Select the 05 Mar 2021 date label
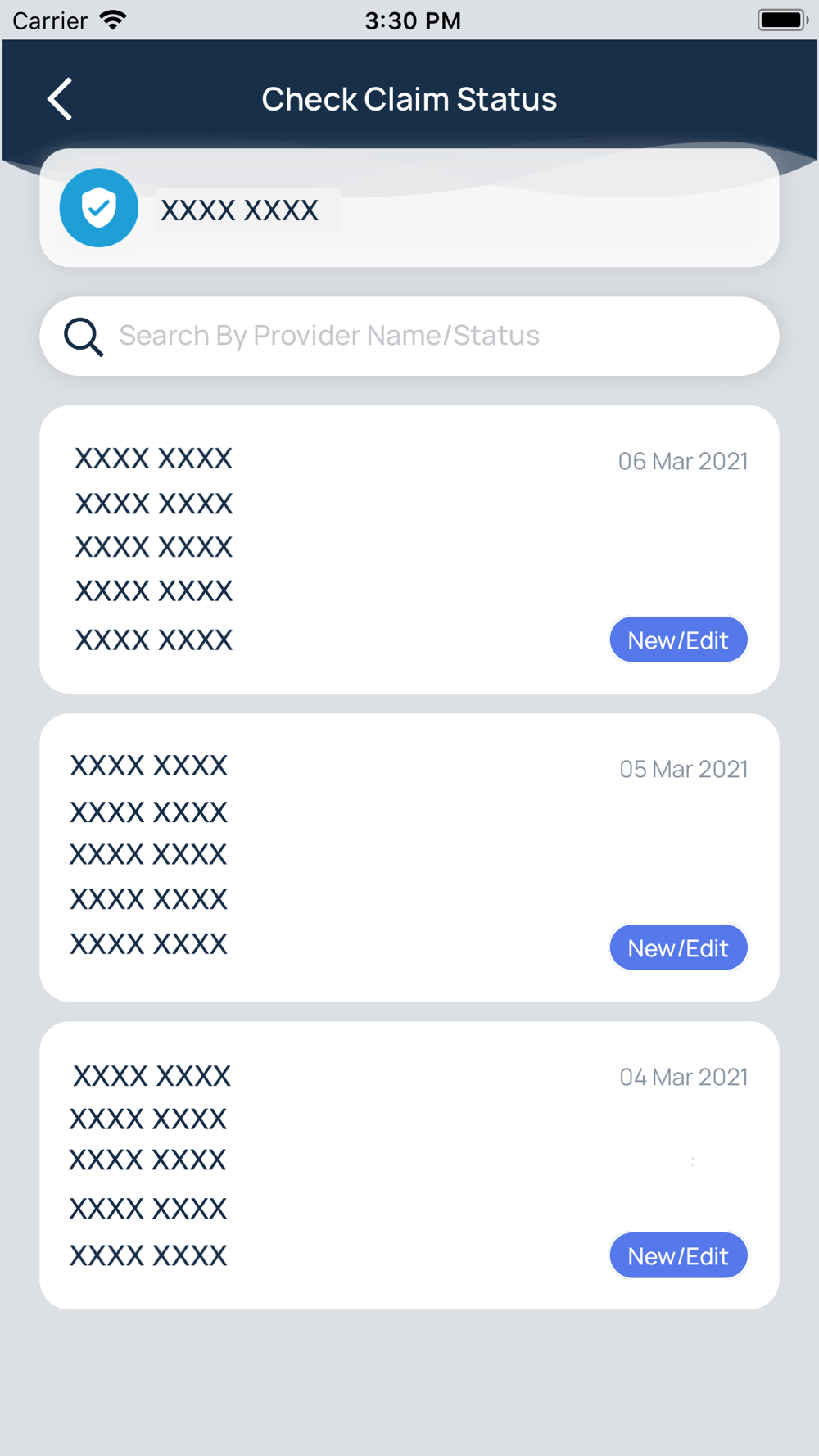 683,769
